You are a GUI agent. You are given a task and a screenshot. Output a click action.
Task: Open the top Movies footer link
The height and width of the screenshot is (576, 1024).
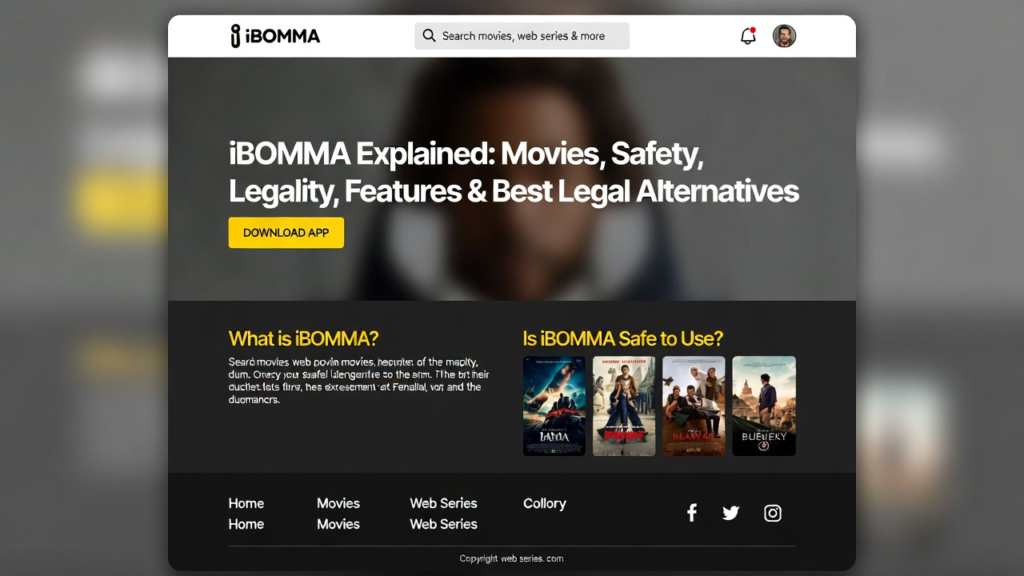coord(338,503)
